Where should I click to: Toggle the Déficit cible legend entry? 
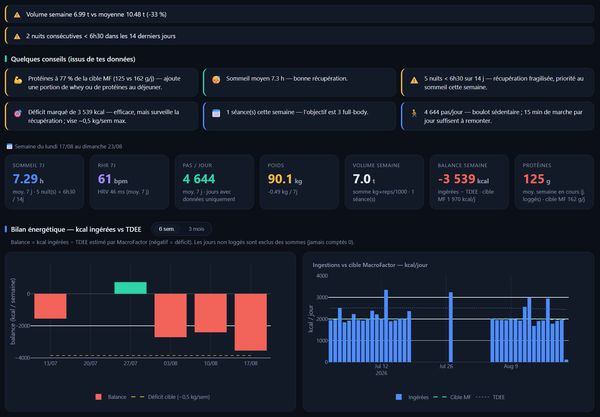pos(170,397)
